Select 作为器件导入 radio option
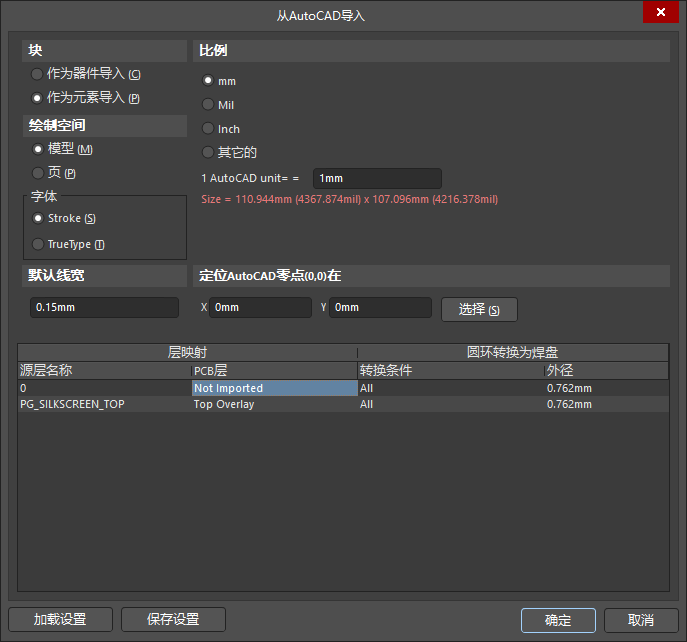Image resolution: width=687 pixels, height=642 pixels. tap(38, 74)
